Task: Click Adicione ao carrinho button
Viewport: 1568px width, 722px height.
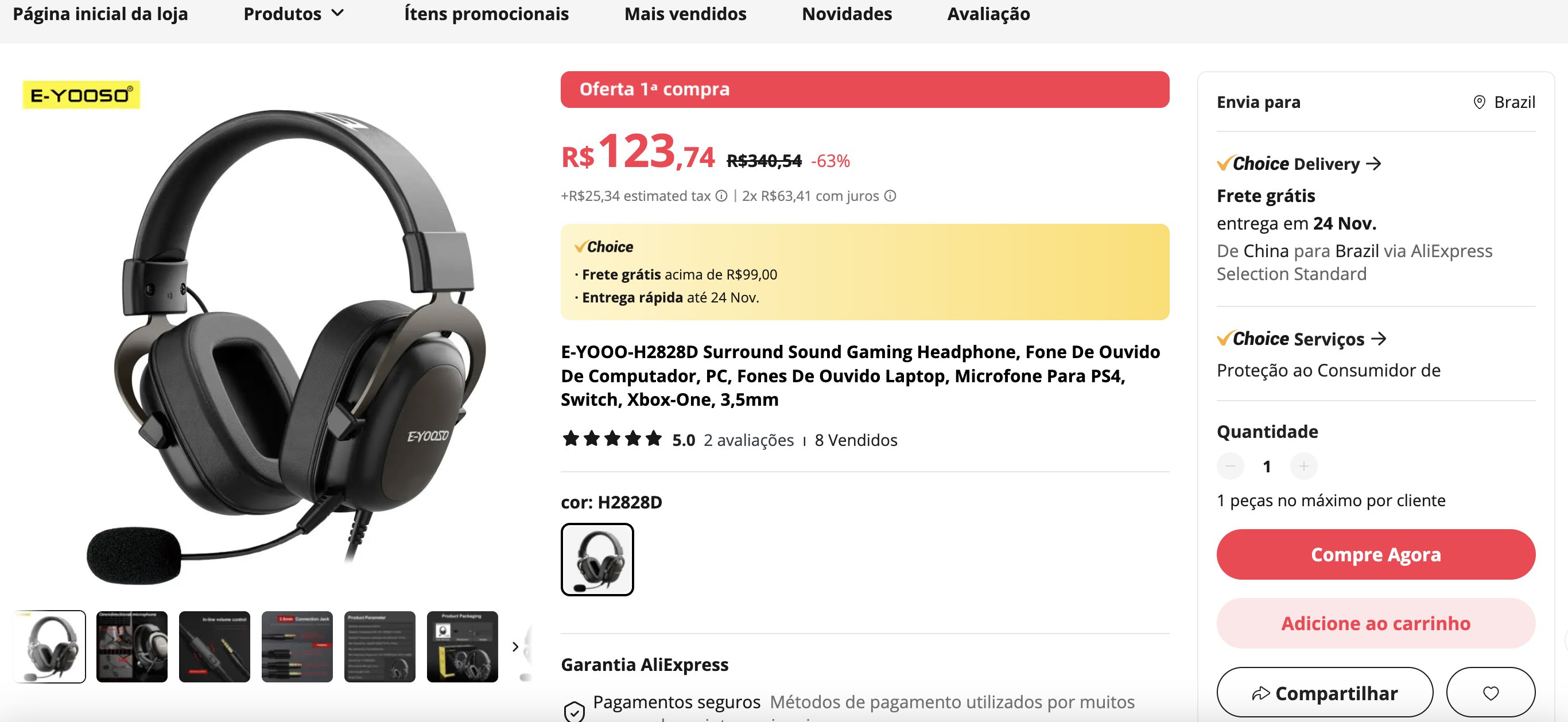Action: point(1376,623)
